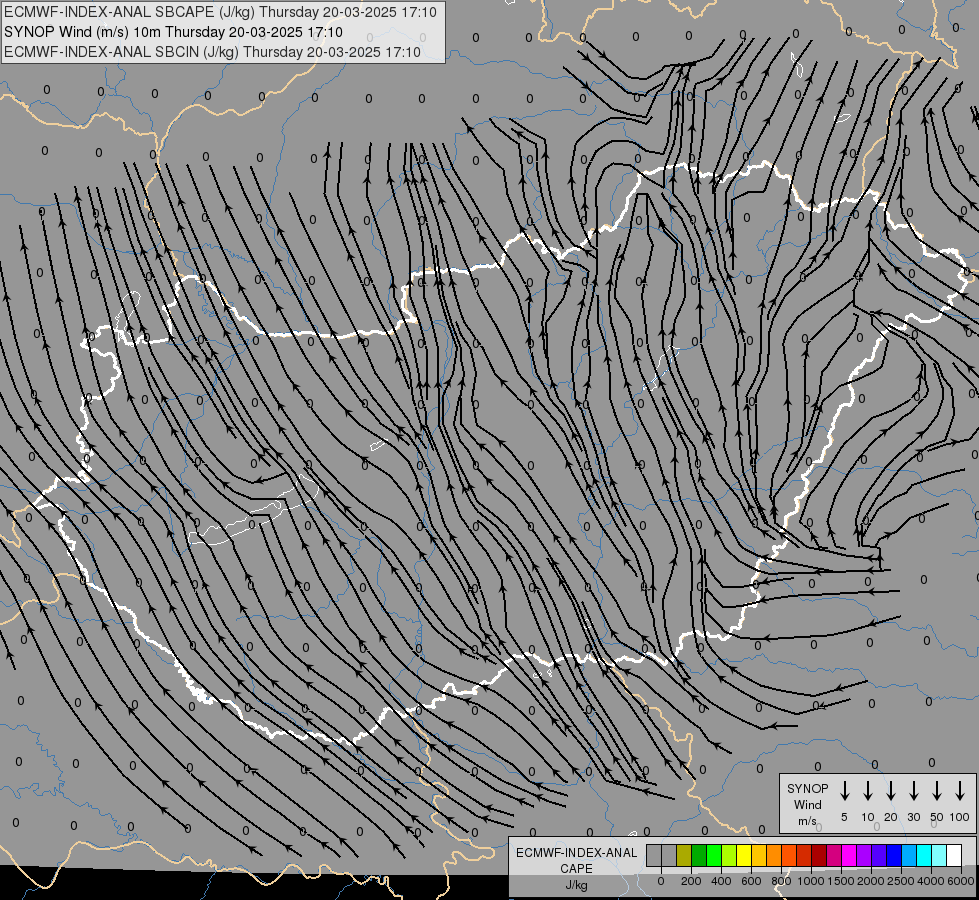The width and height of the screenshot is (979, 900).
Task: Click the J/kg unit label in the legend
Action: [x=576, y=885]
